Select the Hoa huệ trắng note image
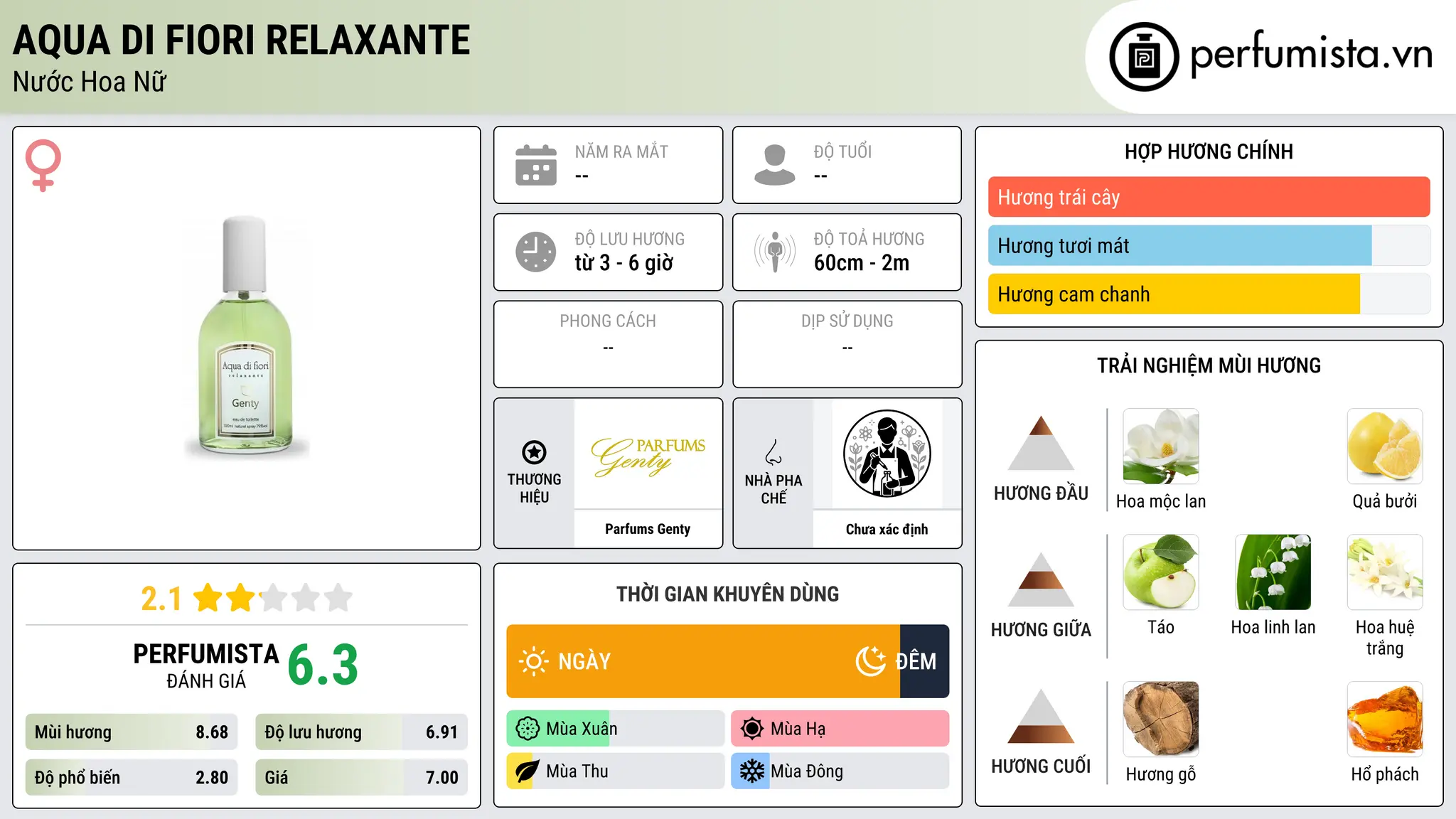1456x819 pixels. coord(1385,572)
